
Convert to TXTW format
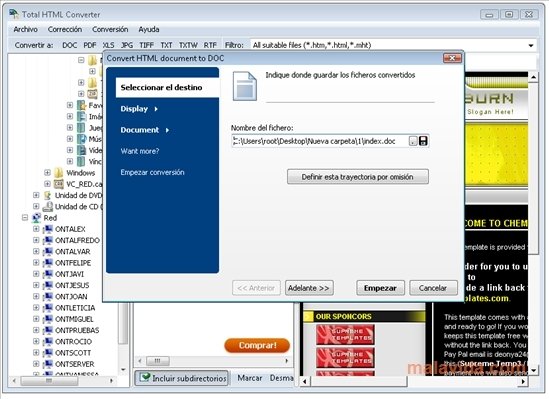click(188, 45)
